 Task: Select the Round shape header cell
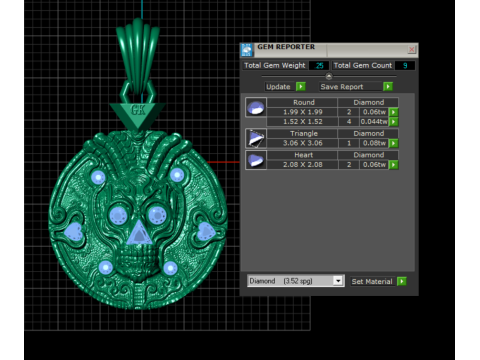[302, 102]
